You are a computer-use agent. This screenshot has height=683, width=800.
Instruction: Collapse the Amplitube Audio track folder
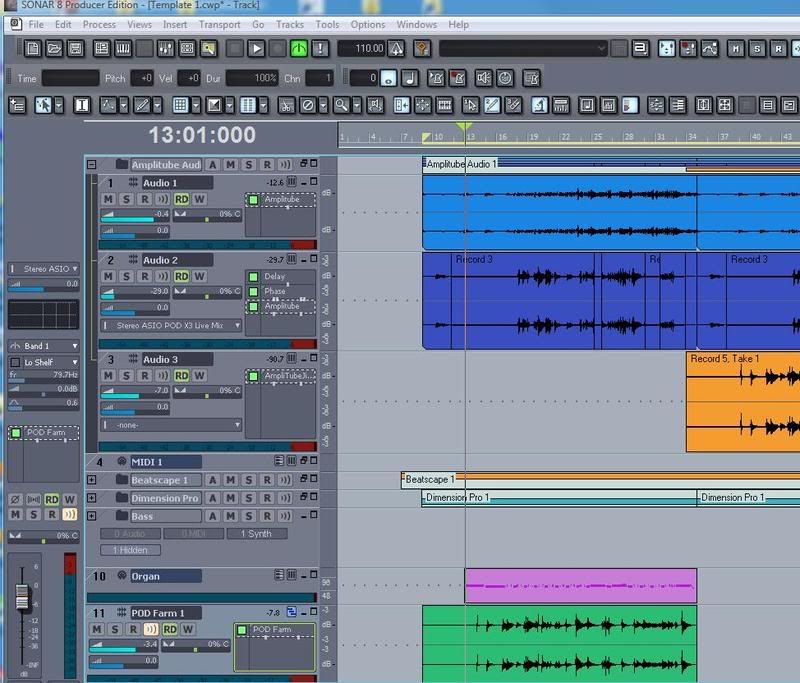(x=92, y=165)
